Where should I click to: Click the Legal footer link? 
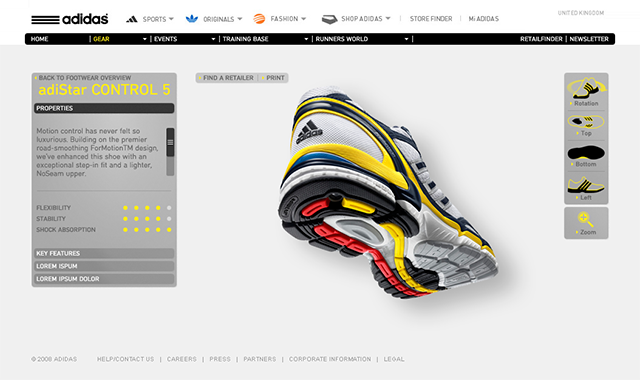(x=394, y=359)
